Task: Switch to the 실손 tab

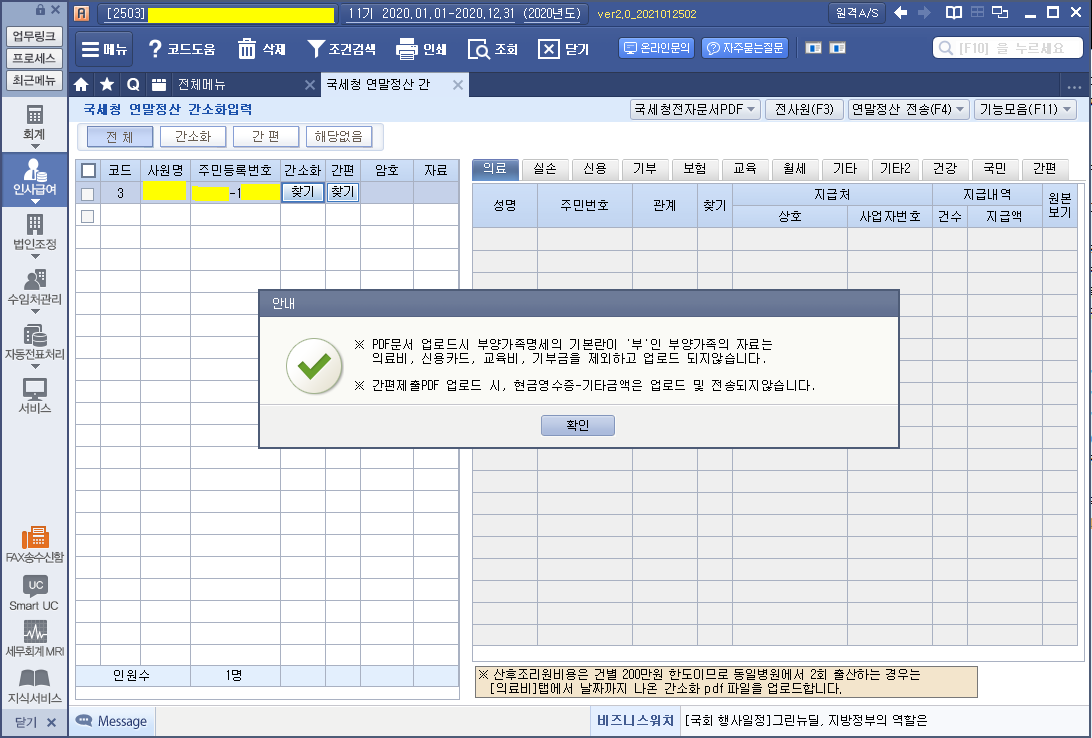Action: pyautogui.click(x=545, y=168)
